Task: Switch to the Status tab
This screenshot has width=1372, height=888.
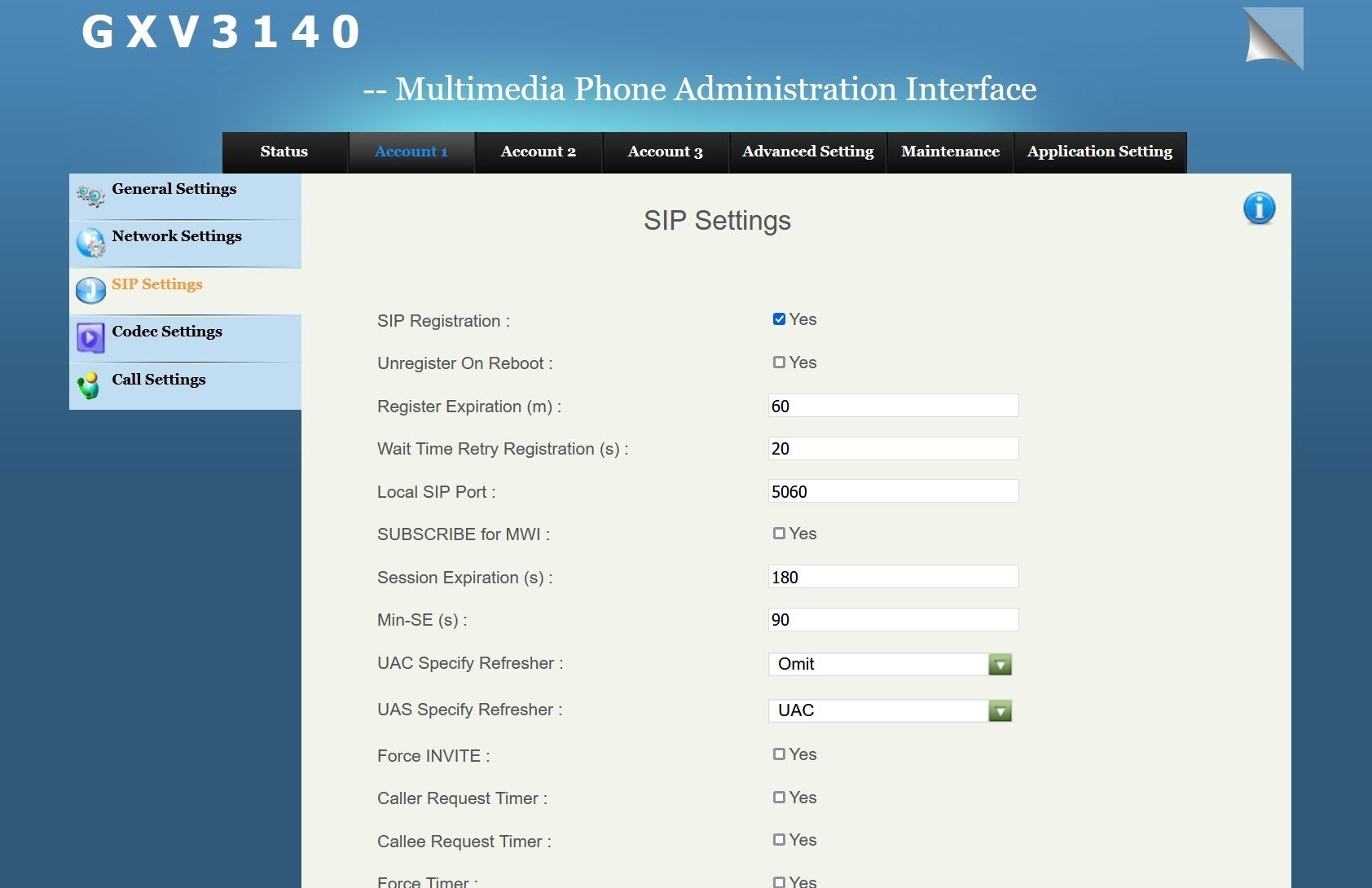Action: coord(284,152)
